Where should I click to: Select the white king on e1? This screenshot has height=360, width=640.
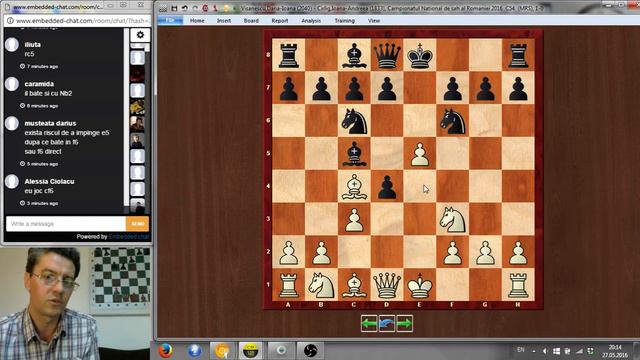point(420,284)
